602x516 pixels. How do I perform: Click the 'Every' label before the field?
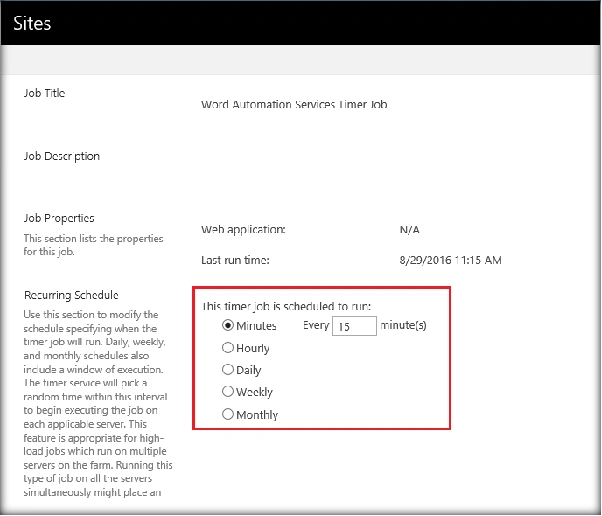pos(316,326)
